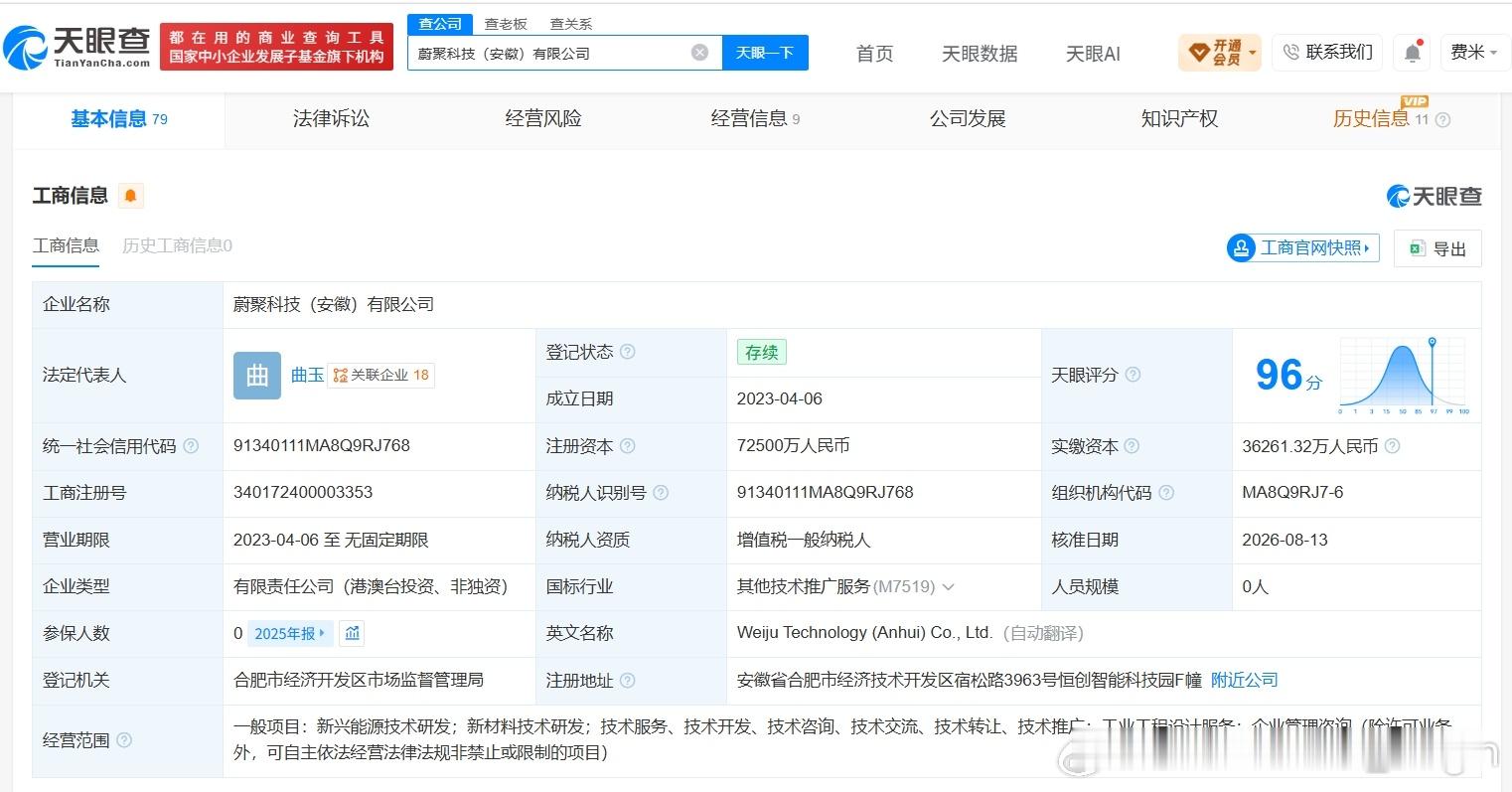The image size is (1512, 792).
Task: Open the 2025年报 annual report selector
Action: (x=290, y=633)
